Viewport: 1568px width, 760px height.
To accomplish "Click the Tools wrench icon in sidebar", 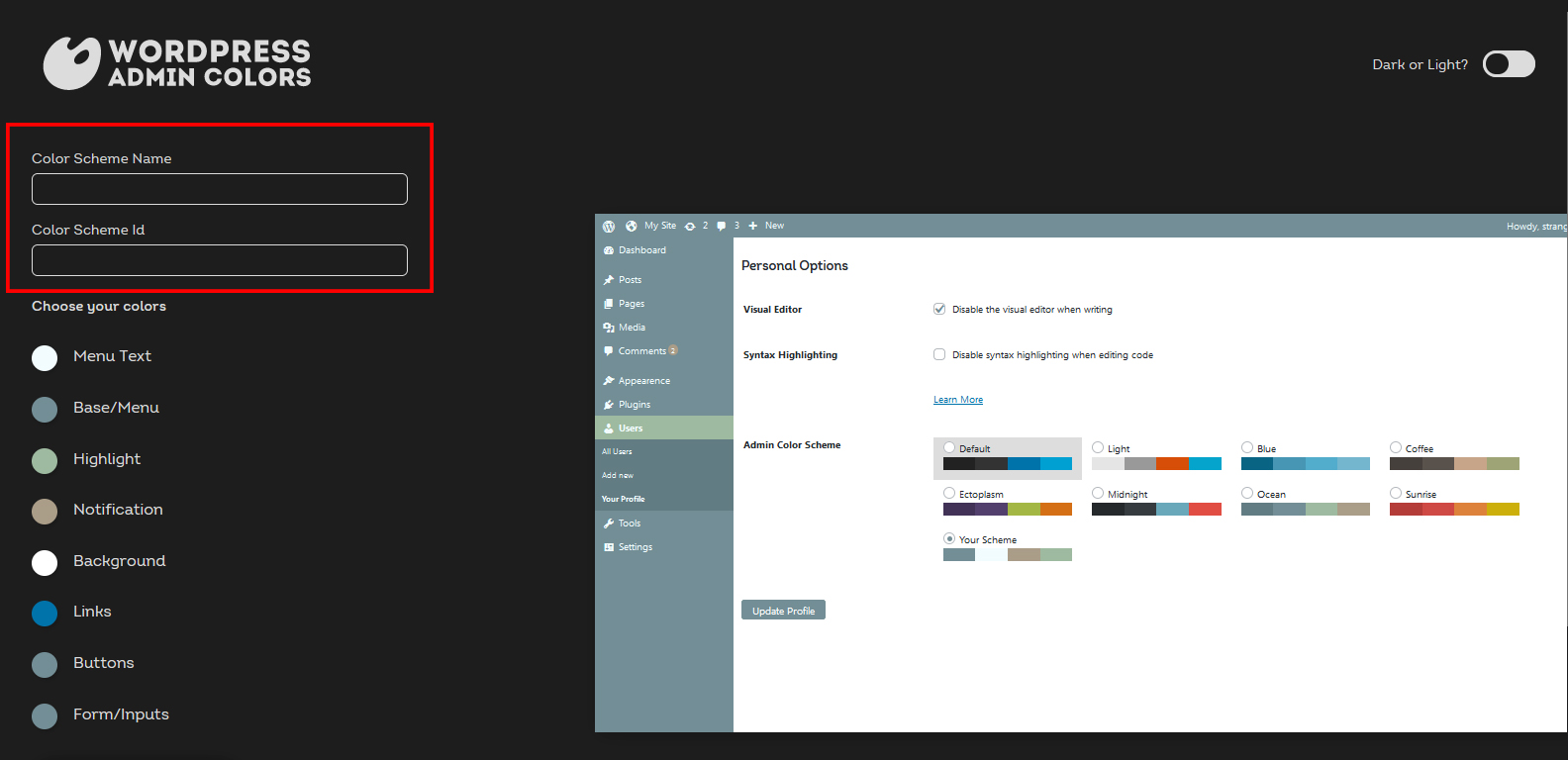I will tap(609, 523).
